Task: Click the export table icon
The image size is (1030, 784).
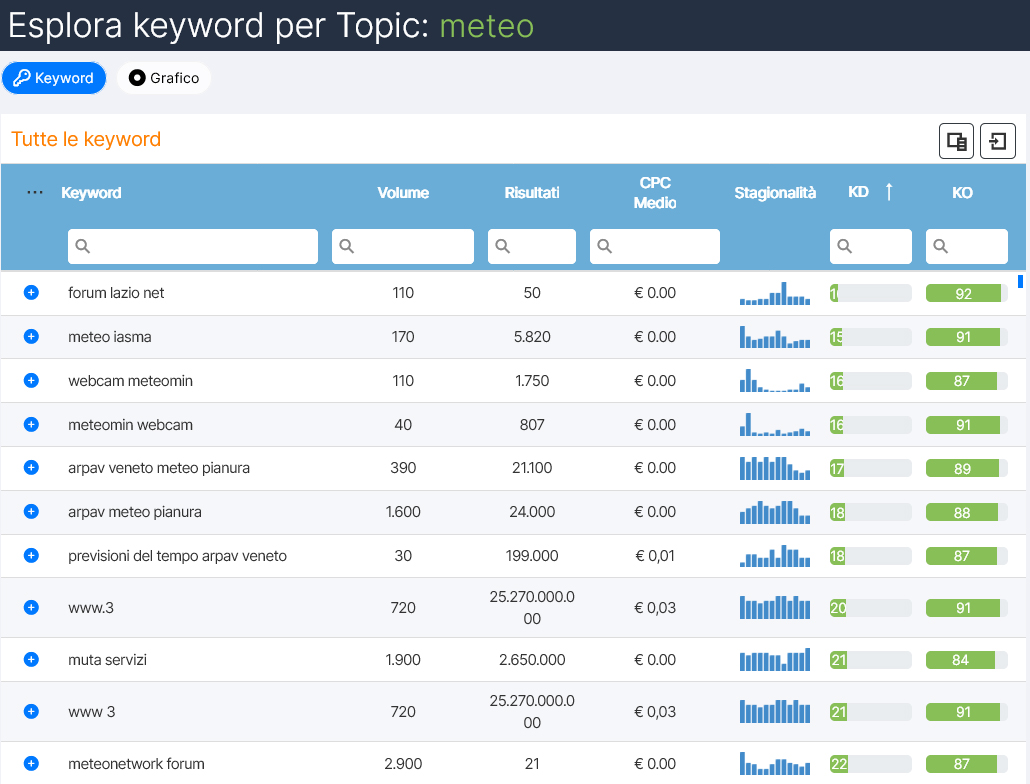Action: coord(998,142)
